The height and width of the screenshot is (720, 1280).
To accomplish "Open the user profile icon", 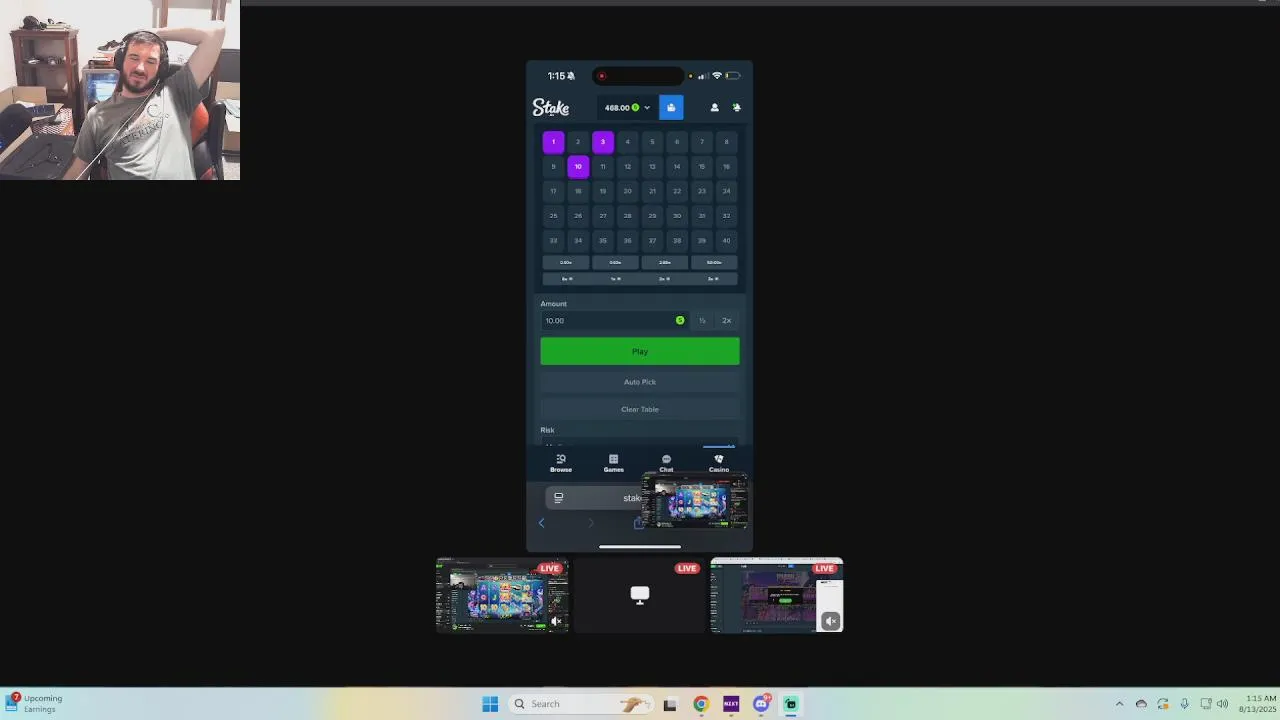I will [714, 107].
